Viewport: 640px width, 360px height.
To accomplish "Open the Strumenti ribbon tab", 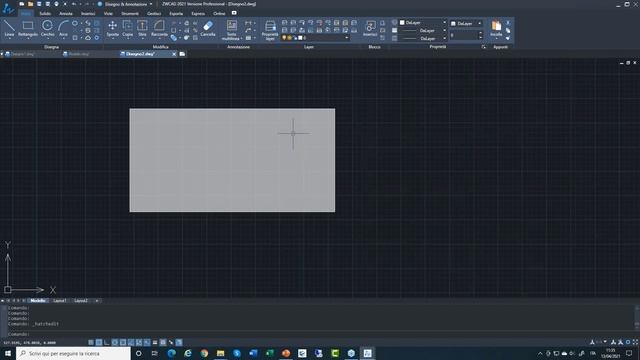I will [130, 13].
